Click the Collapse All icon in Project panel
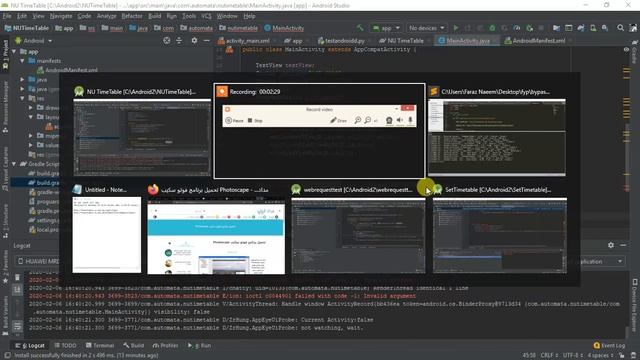 [x=179, y=40]
